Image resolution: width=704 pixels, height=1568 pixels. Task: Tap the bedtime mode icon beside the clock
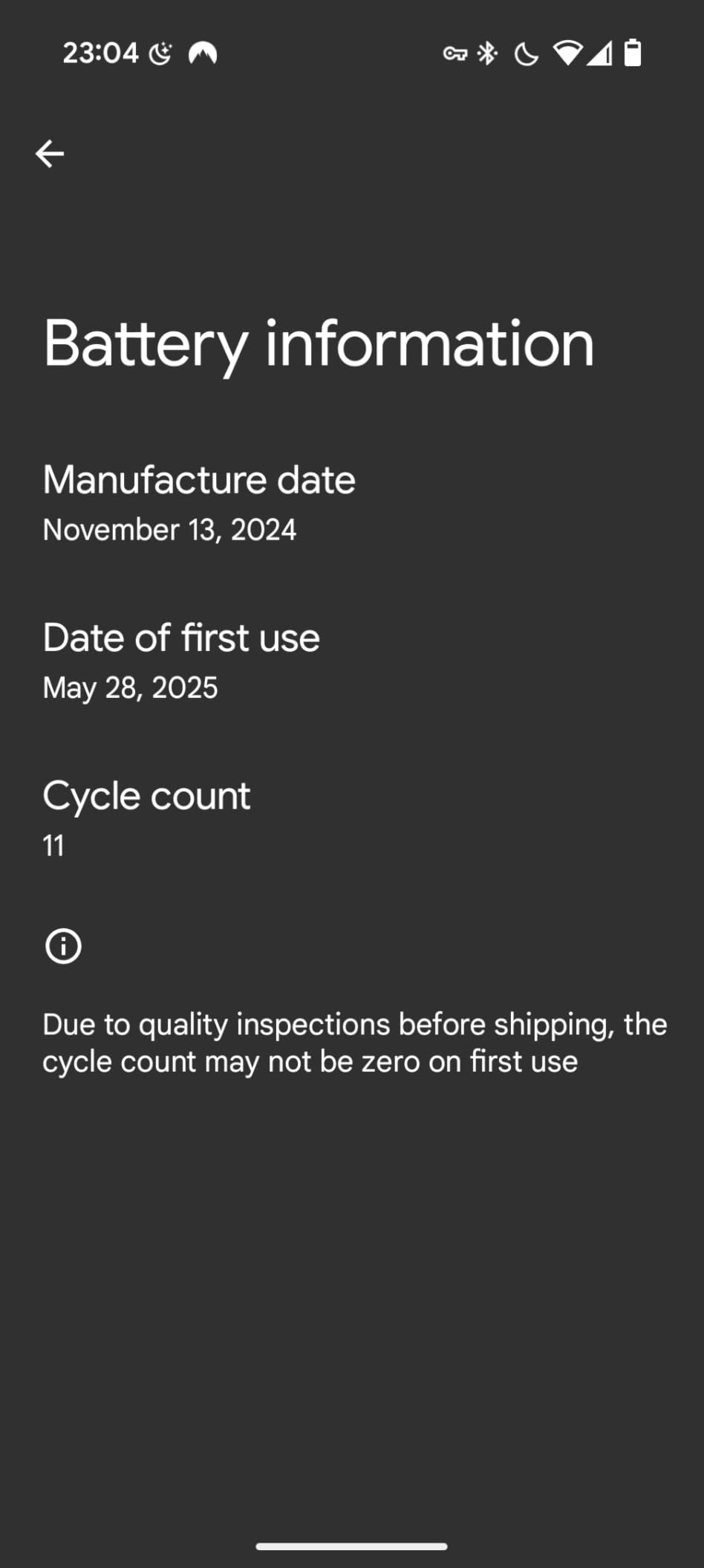[160, 54]
